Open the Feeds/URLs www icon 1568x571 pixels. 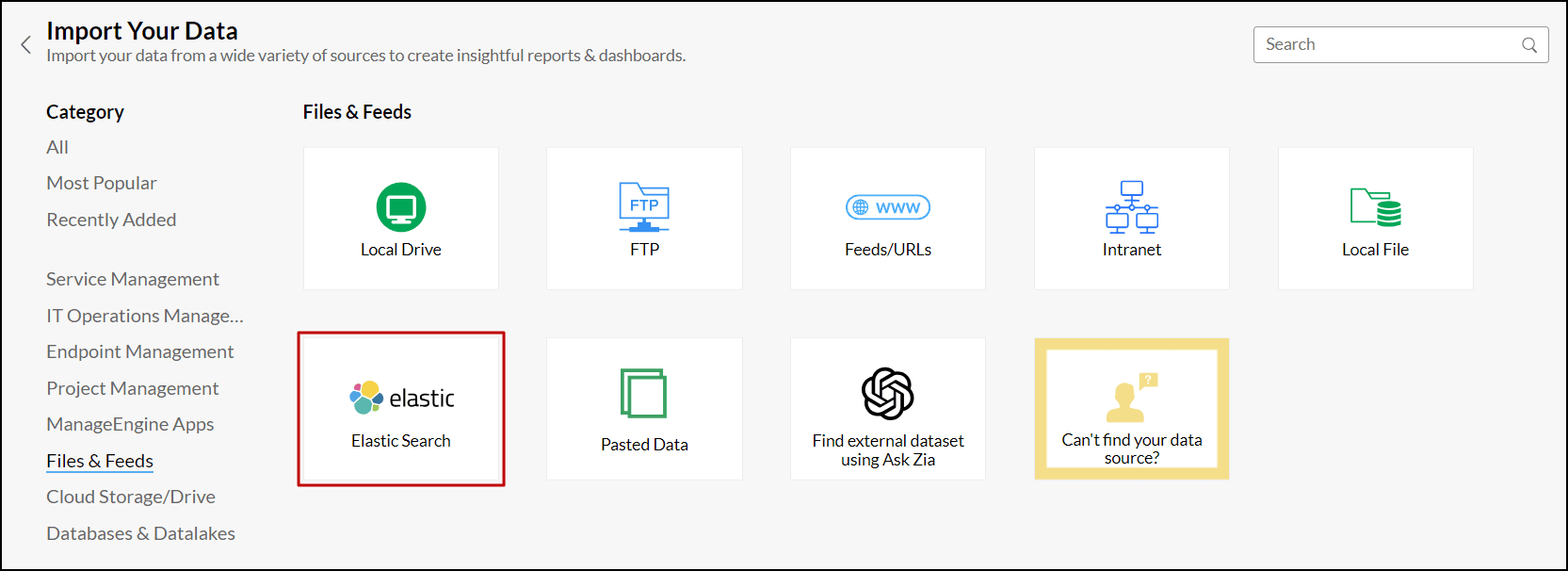coord(888,207)
